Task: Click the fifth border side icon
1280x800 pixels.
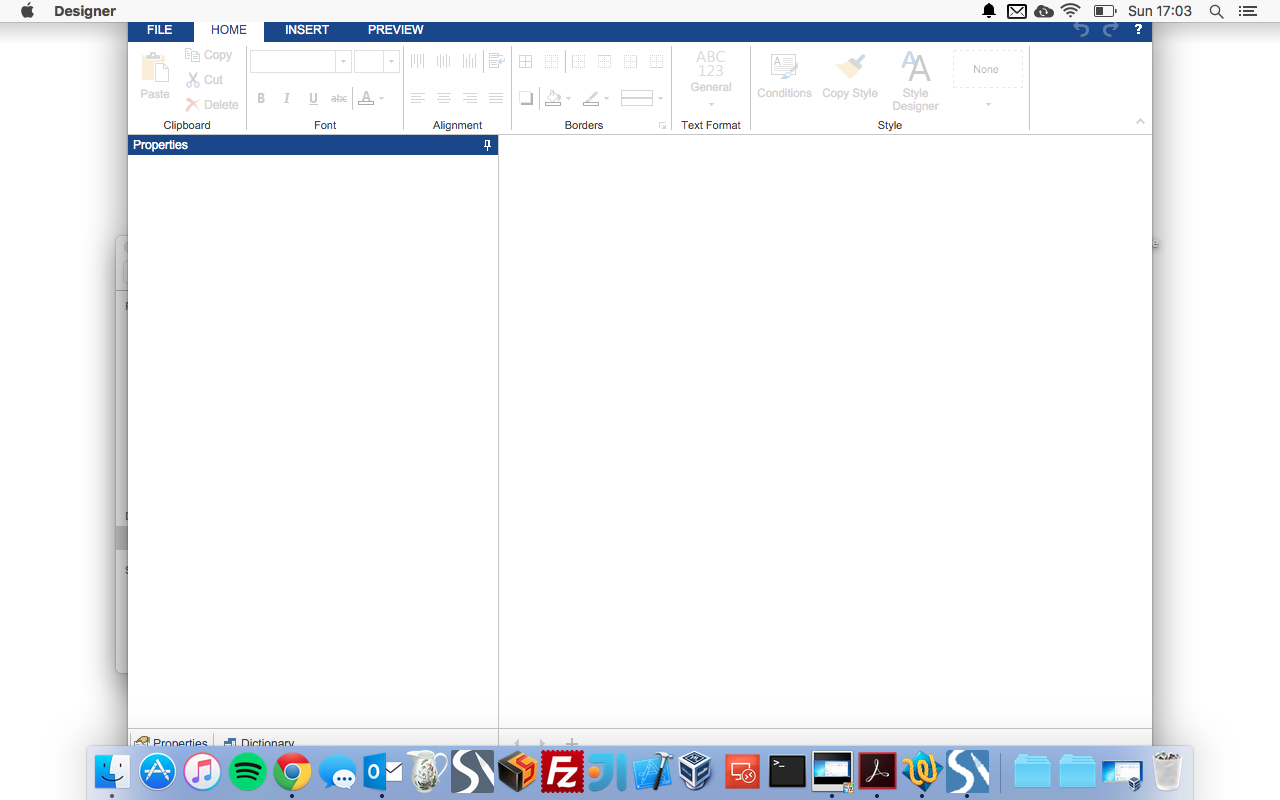Action: click(x=630, y=62)
